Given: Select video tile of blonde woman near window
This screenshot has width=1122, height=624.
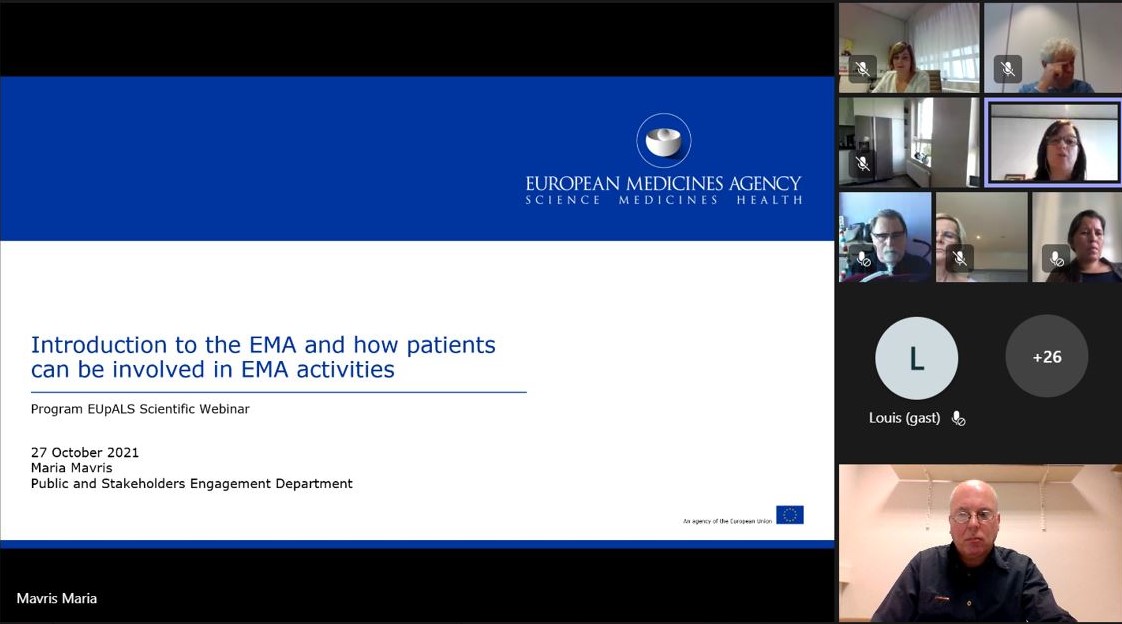Looking at the screenshot, I should point(909,47).
